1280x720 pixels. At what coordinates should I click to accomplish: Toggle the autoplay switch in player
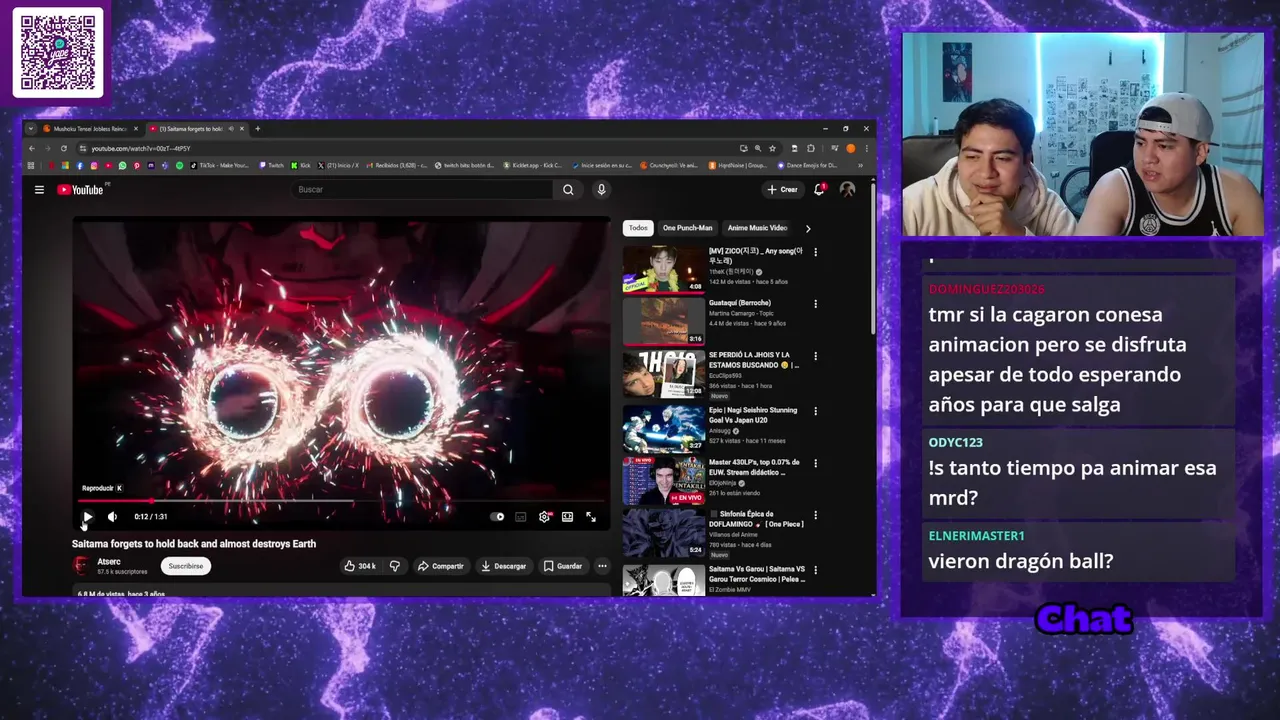click(497, 517)
